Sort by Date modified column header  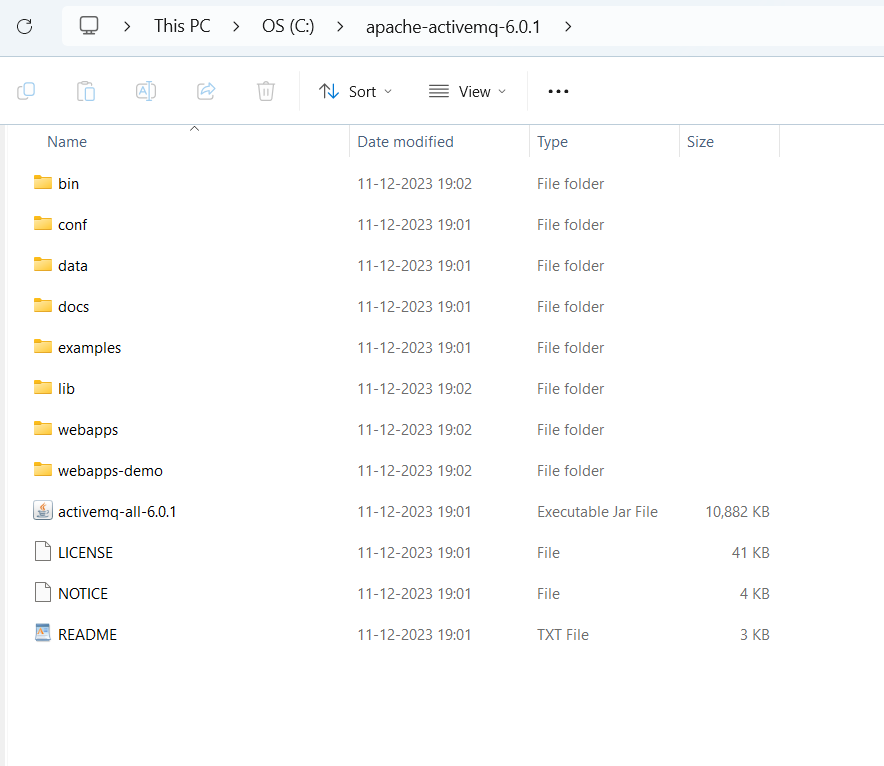pyautogui.click(x=405, y=142)
